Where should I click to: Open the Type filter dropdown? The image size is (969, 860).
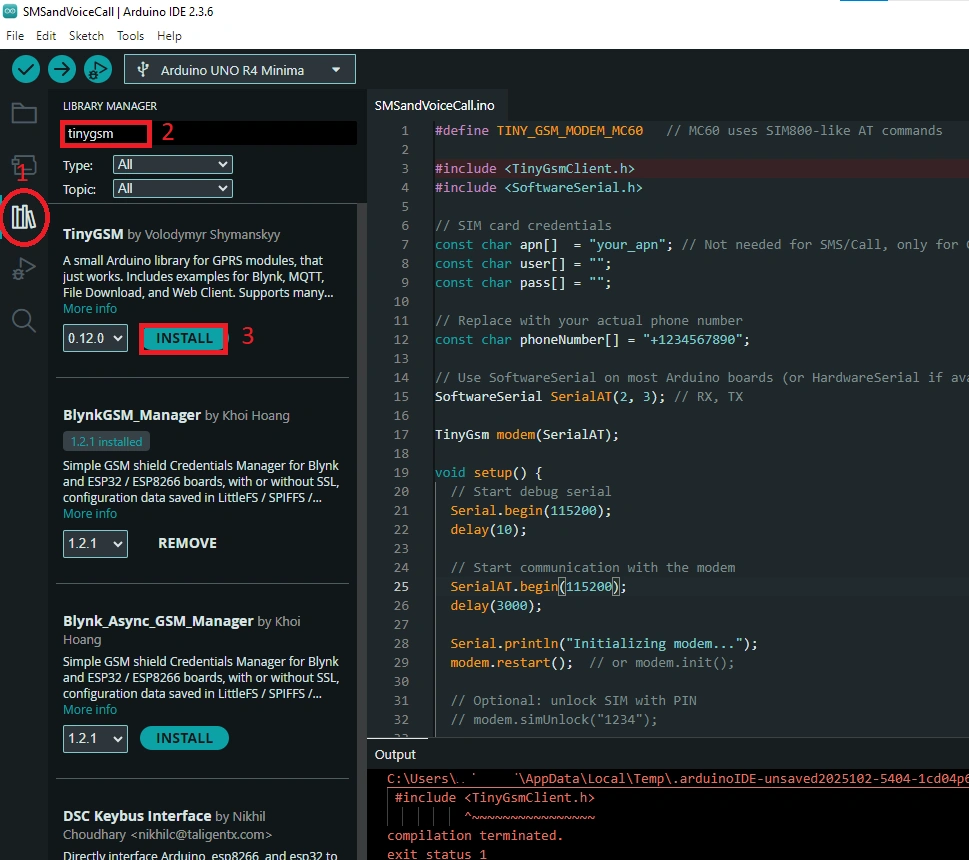(x=172, y=164)
